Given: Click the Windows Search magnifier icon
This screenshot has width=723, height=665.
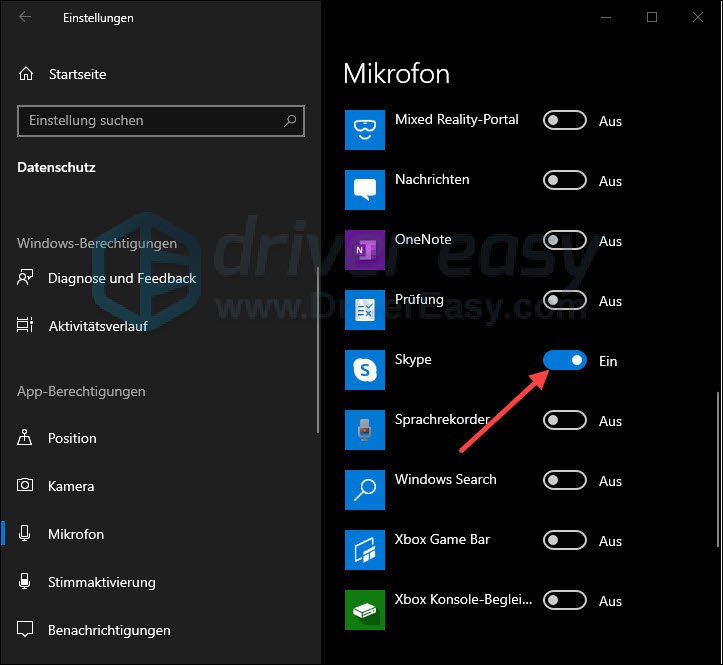Looking at the screenshot, I should [x=364, y=490].
